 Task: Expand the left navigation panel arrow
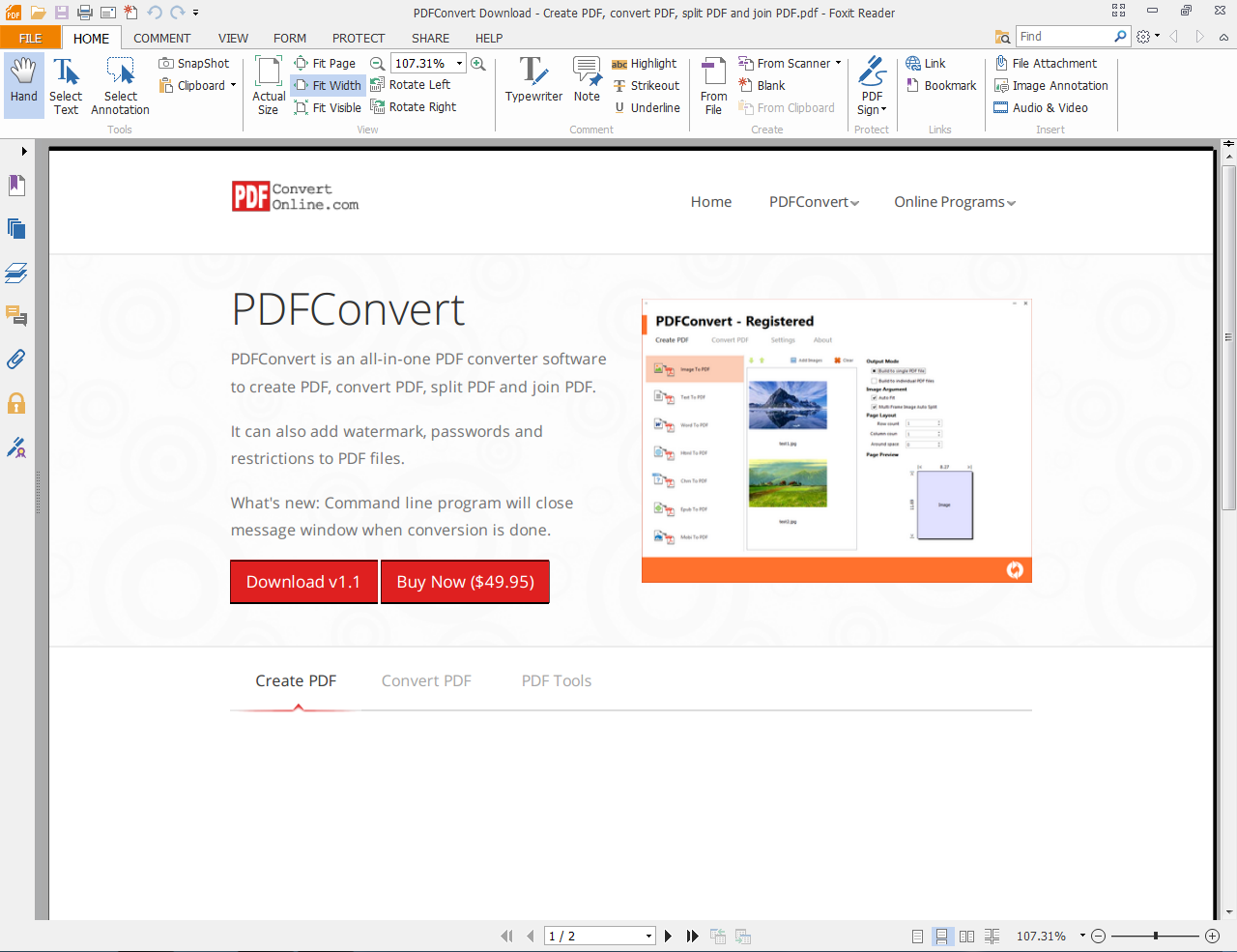[24, 151]
